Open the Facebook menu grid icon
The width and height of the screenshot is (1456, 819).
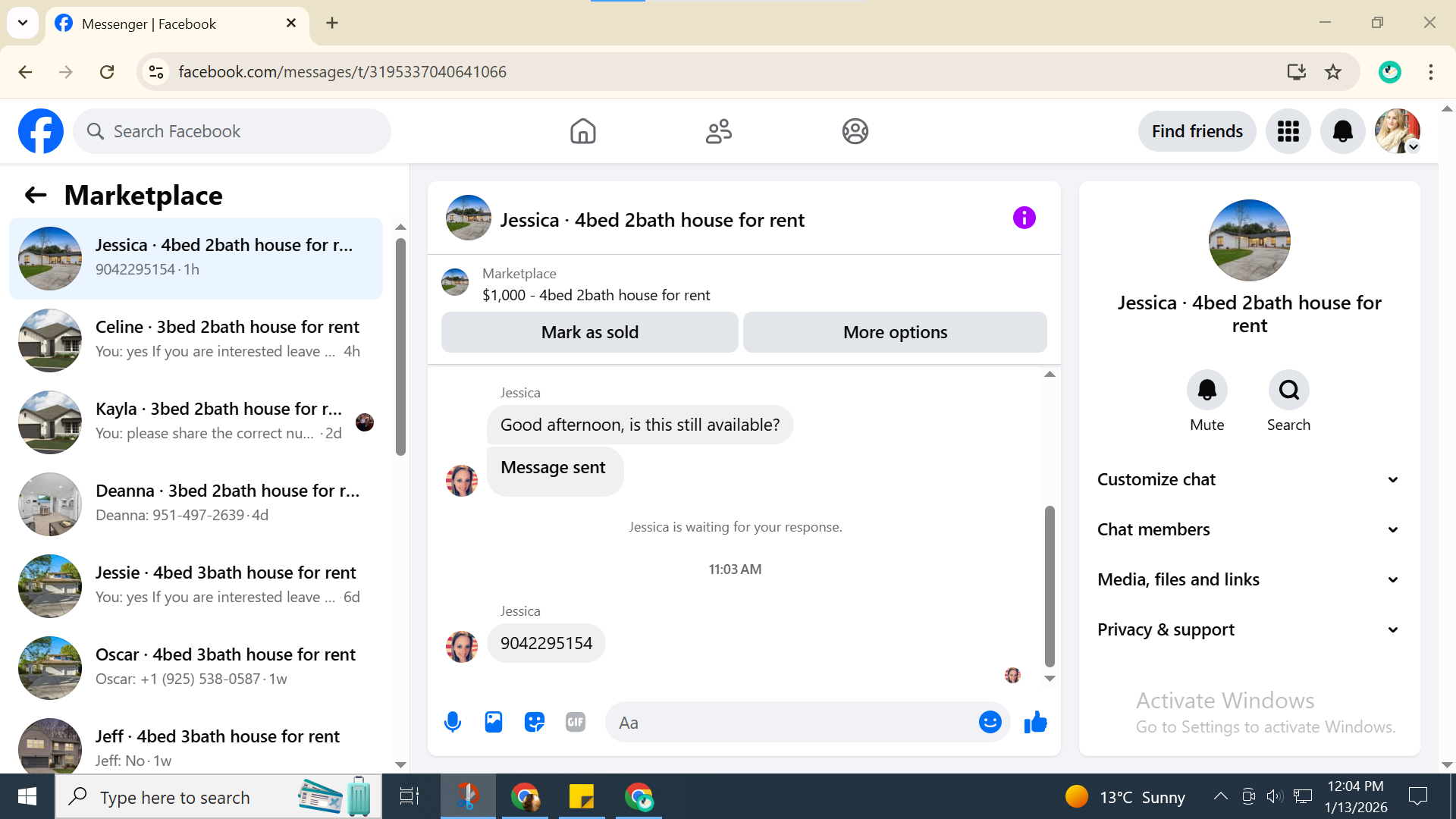tap(1288, 131)
